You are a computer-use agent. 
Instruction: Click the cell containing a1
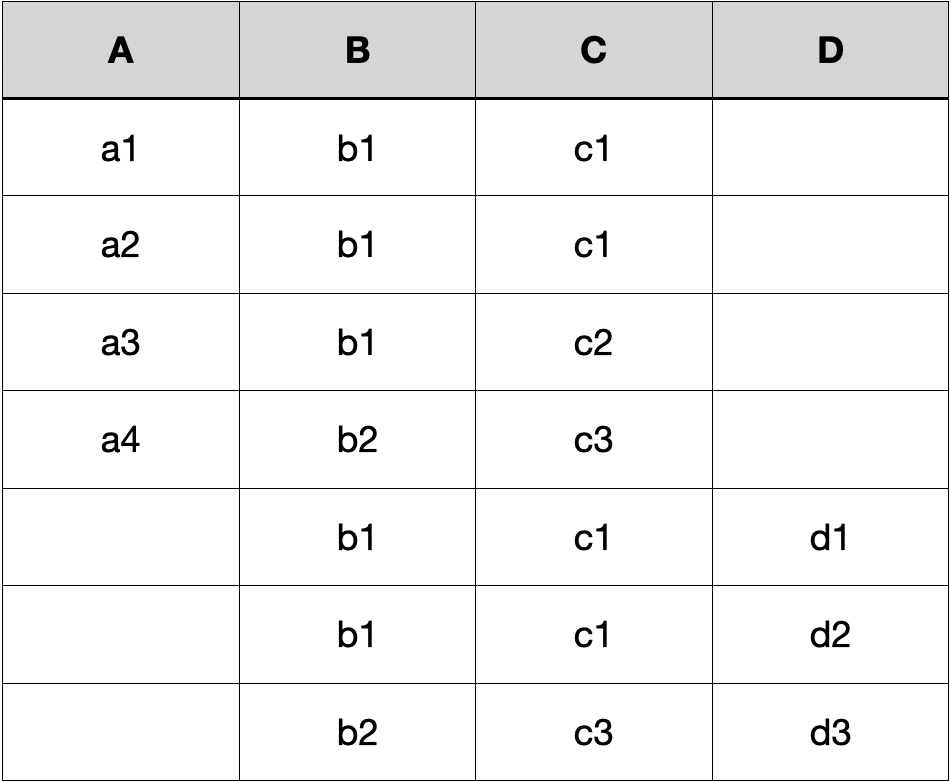pos(120,149)
